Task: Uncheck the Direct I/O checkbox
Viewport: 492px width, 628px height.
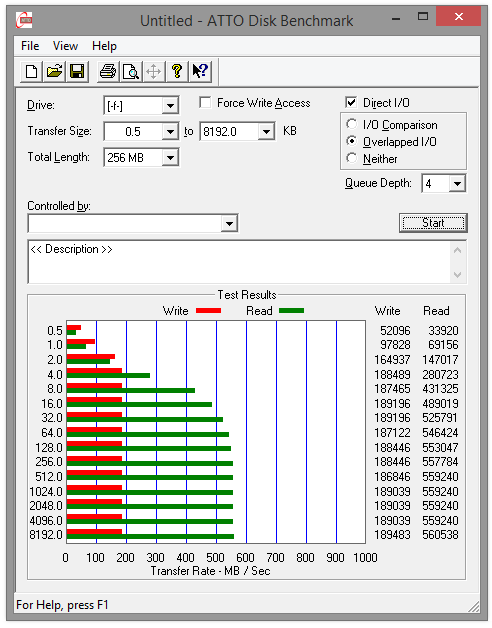Action: pyautogui.click(x=351, y=103)
